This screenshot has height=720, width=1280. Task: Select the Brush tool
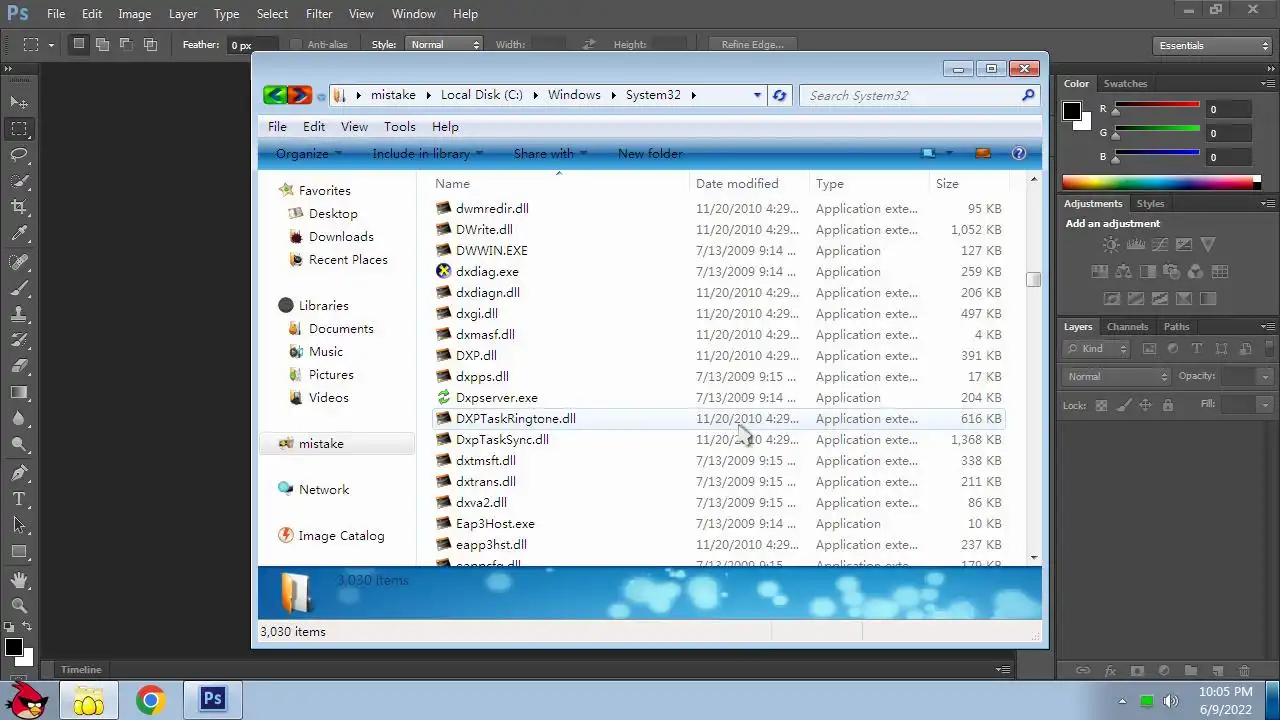coord(19,288)
